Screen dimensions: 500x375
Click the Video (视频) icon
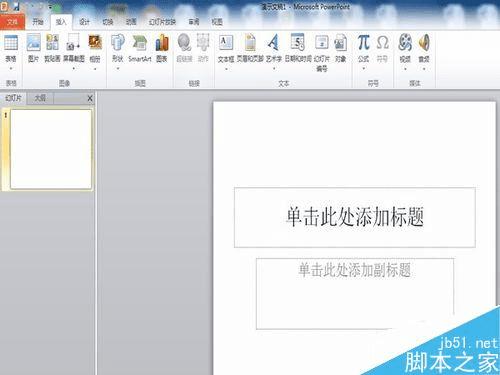(405, 43)
